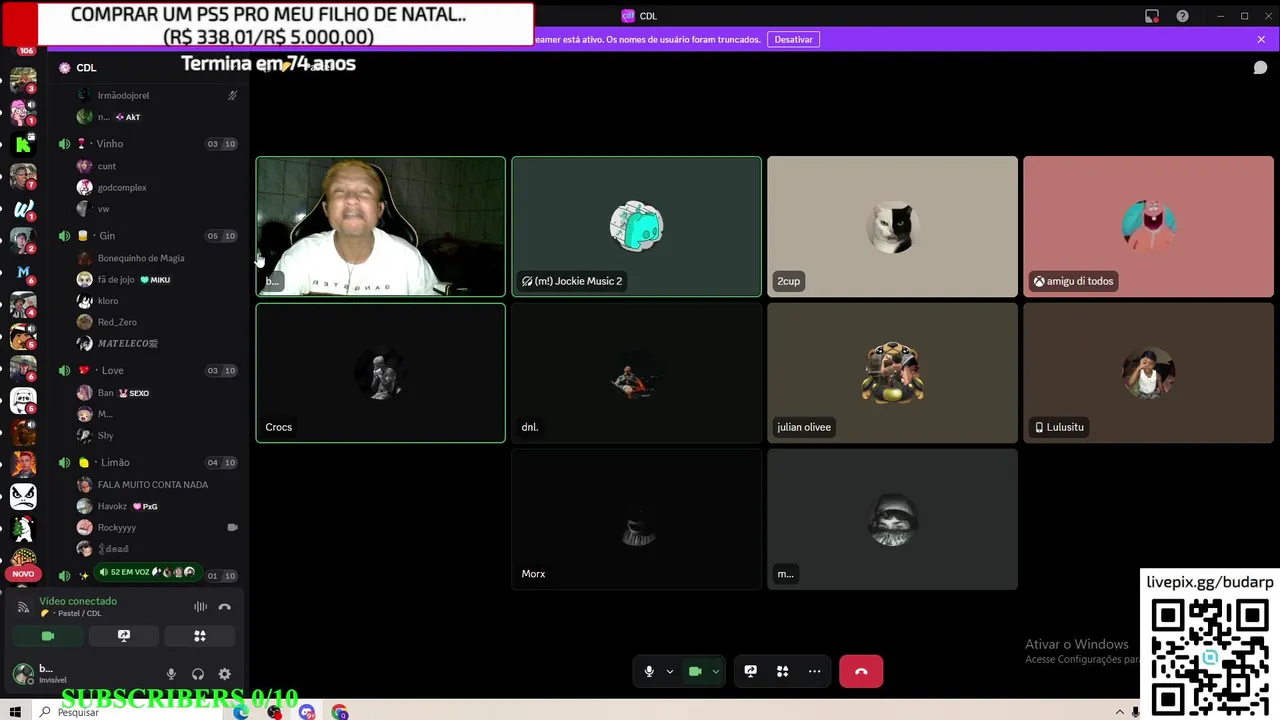Open microphone options arrow in call bar
This screenshot has height=720, width=1280.
[x=670, y=671]
